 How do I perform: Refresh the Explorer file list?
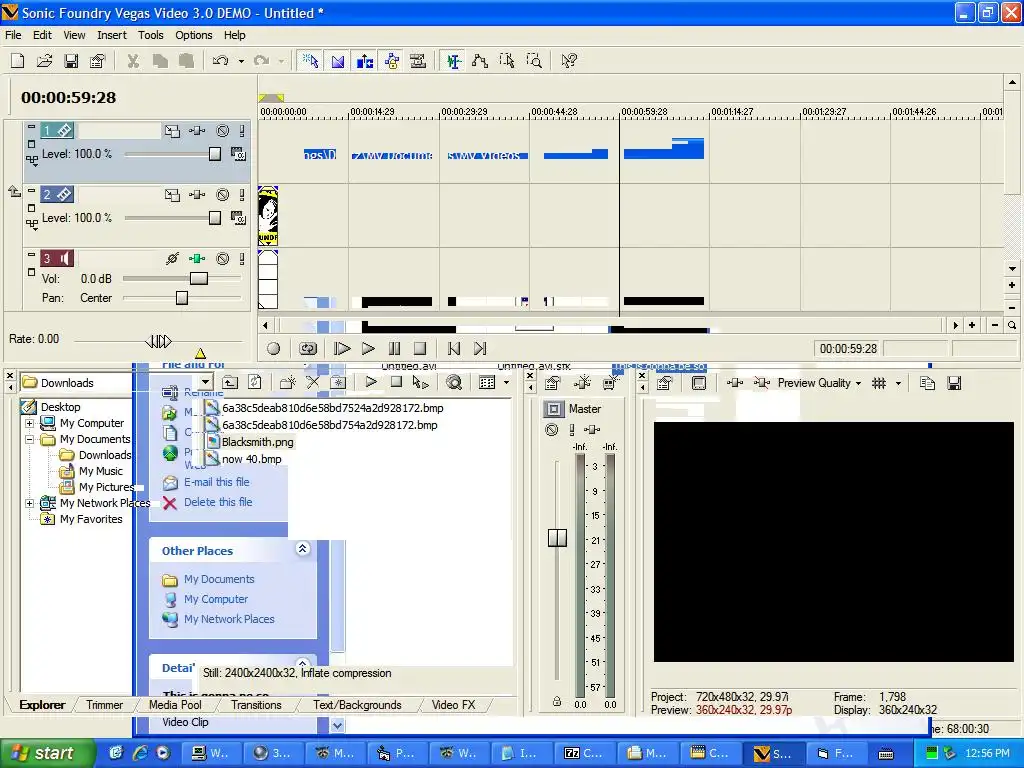(255, 383)
